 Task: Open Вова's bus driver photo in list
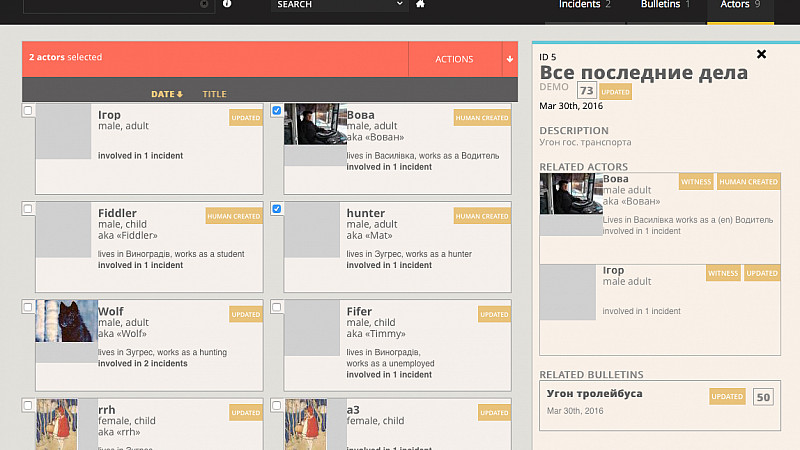point(315,124)
